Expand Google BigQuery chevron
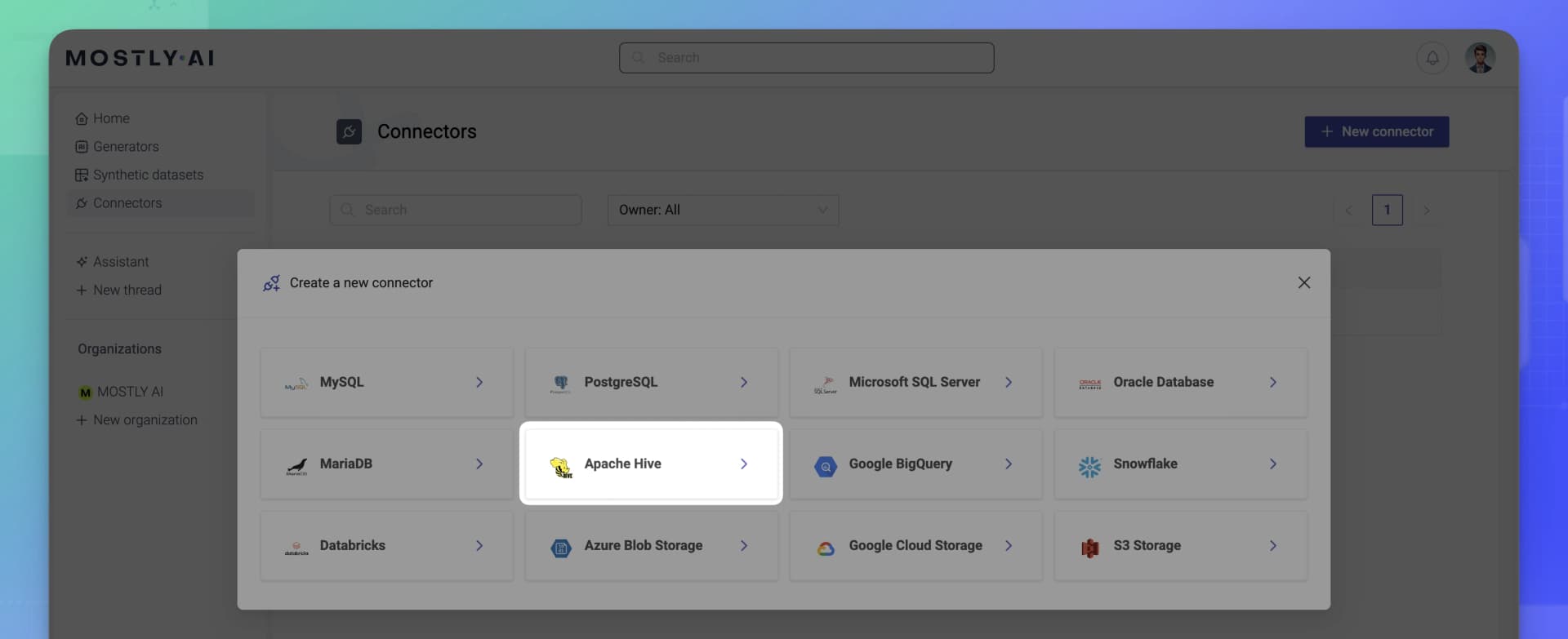1568x639 pixels. tap(1009, 464)
